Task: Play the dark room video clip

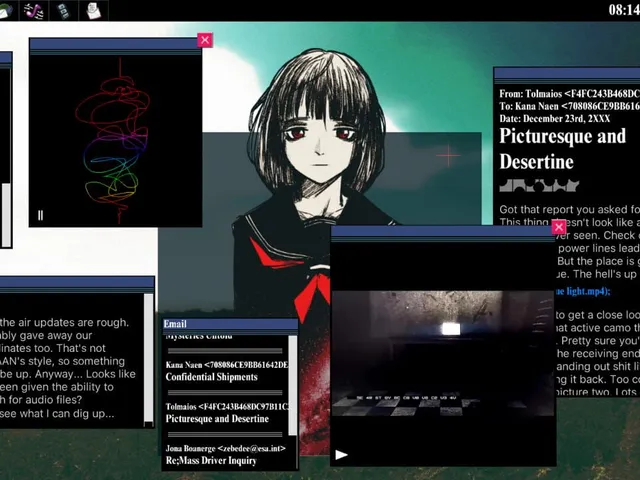Action: pos(341,454)
